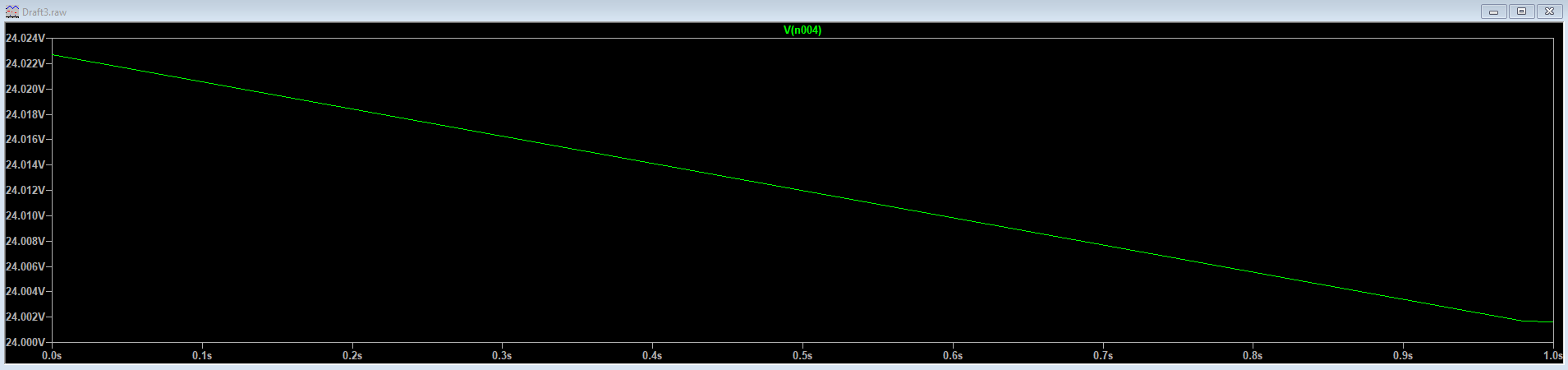Click the 24.008V vertical axis label
Image resolution: width=1568 pixels, height=370 pixels.
pos(24,241)
